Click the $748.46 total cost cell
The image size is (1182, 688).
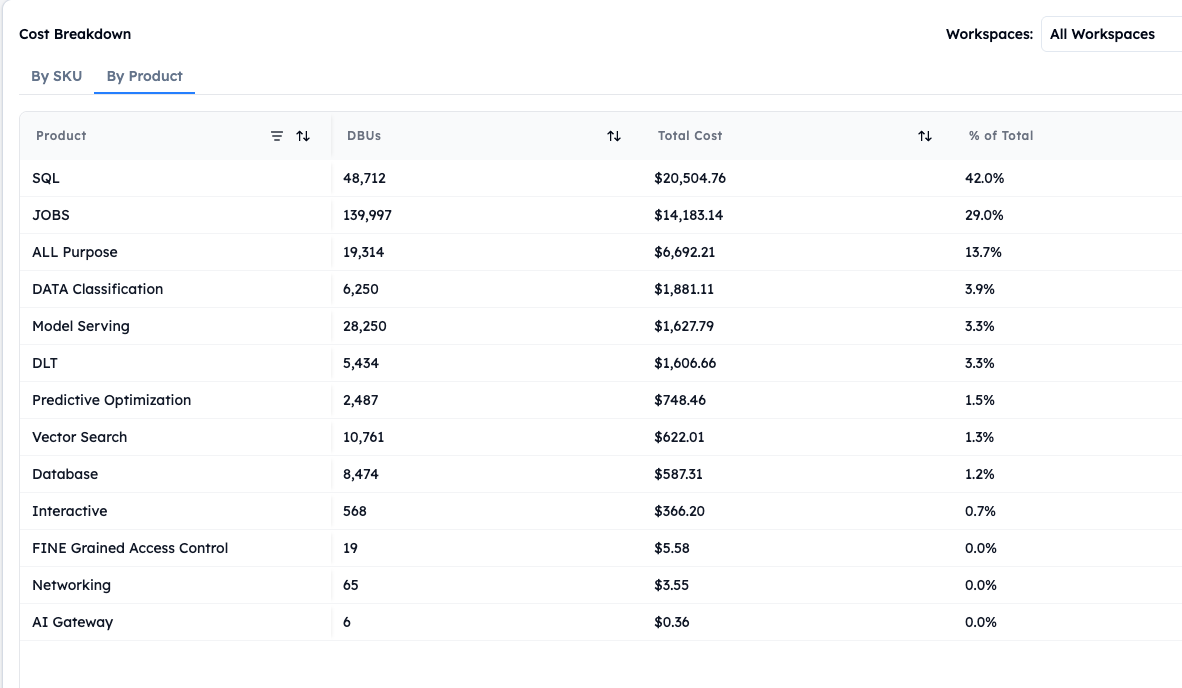coord(680,400)
